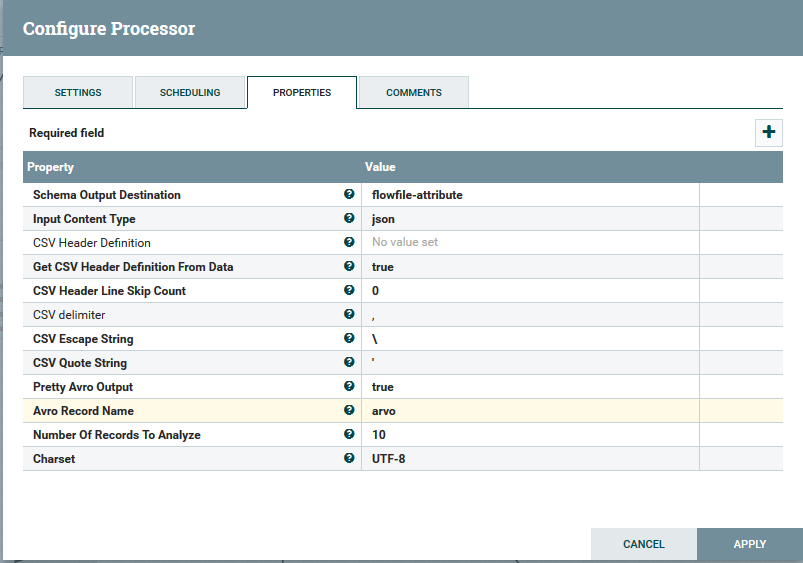Edit Number Of Records To Analyze value
803x563 pixels.
(530, 435)
